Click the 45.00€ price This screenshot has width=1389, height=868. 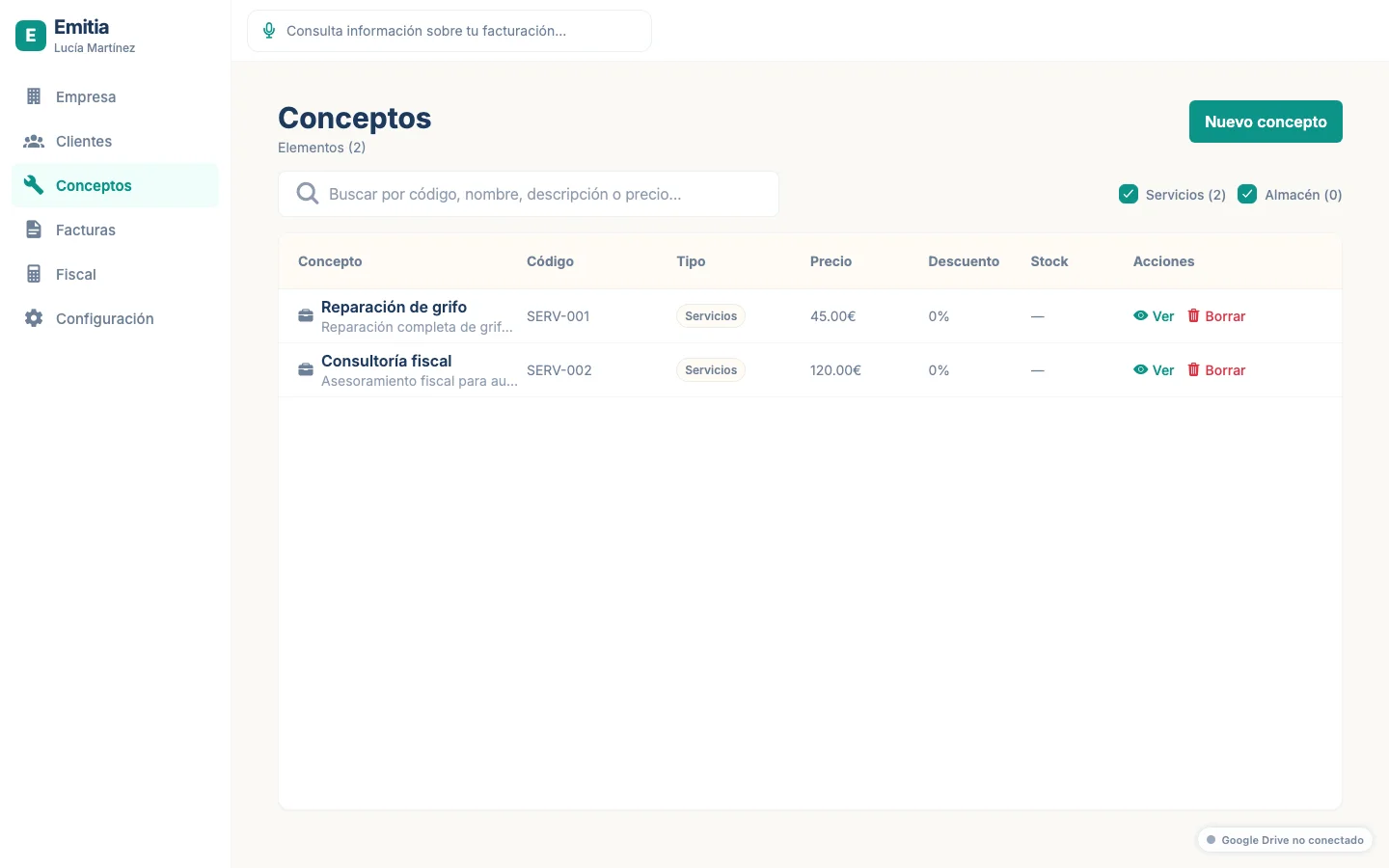pyautogui.click(x=832, y=316)
